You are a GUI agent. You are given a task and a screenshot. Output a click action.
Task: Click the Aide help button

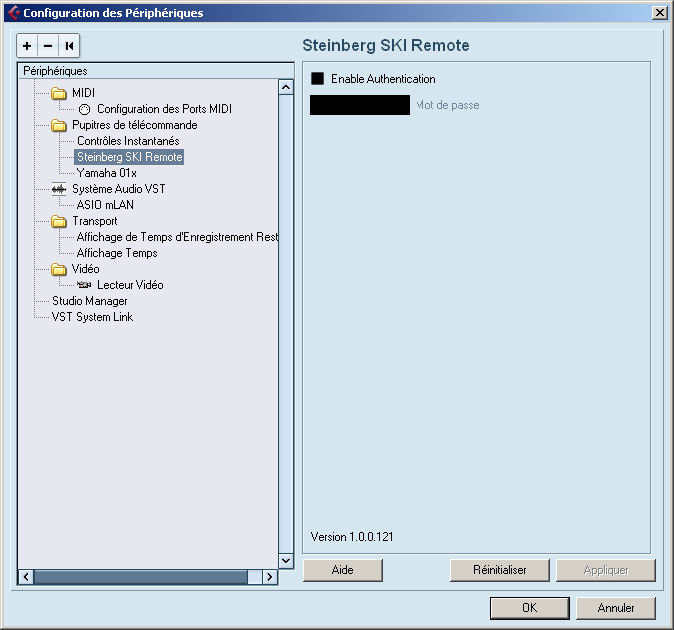pyautogui.click(x=343, y=570)
